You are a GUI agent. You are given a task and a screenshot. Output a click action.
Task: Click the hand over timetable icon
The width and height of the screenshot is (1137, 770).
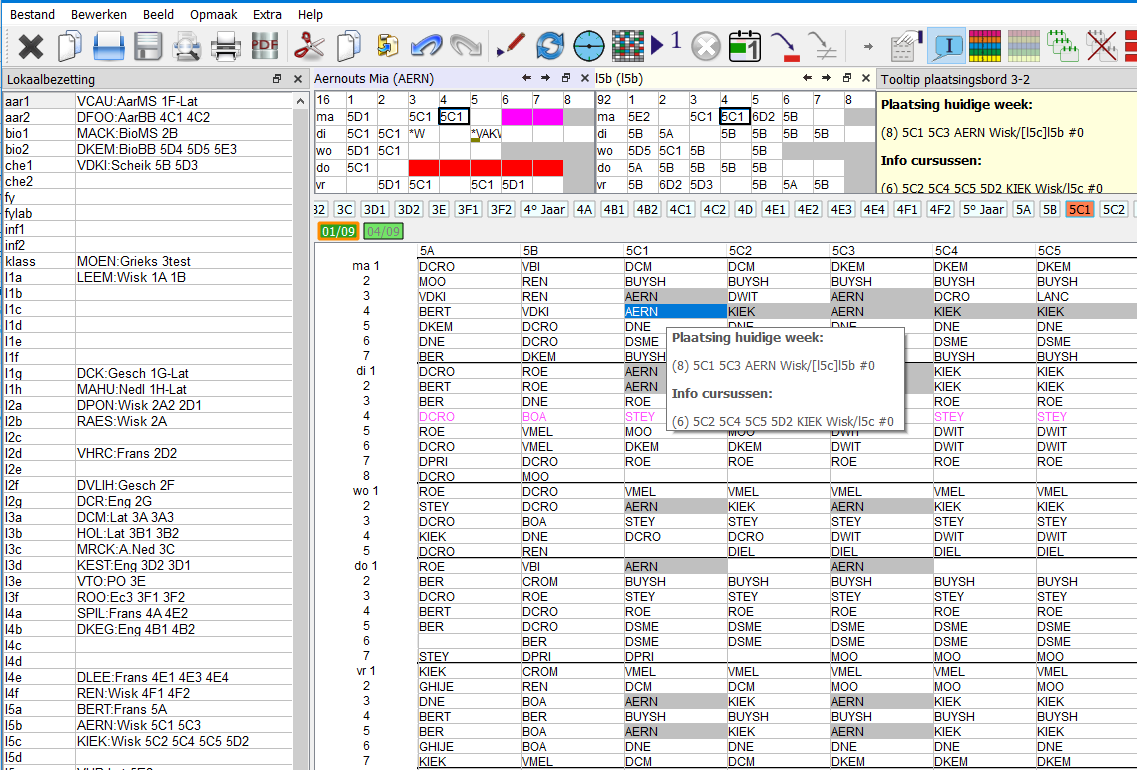(x=906, y=46)
